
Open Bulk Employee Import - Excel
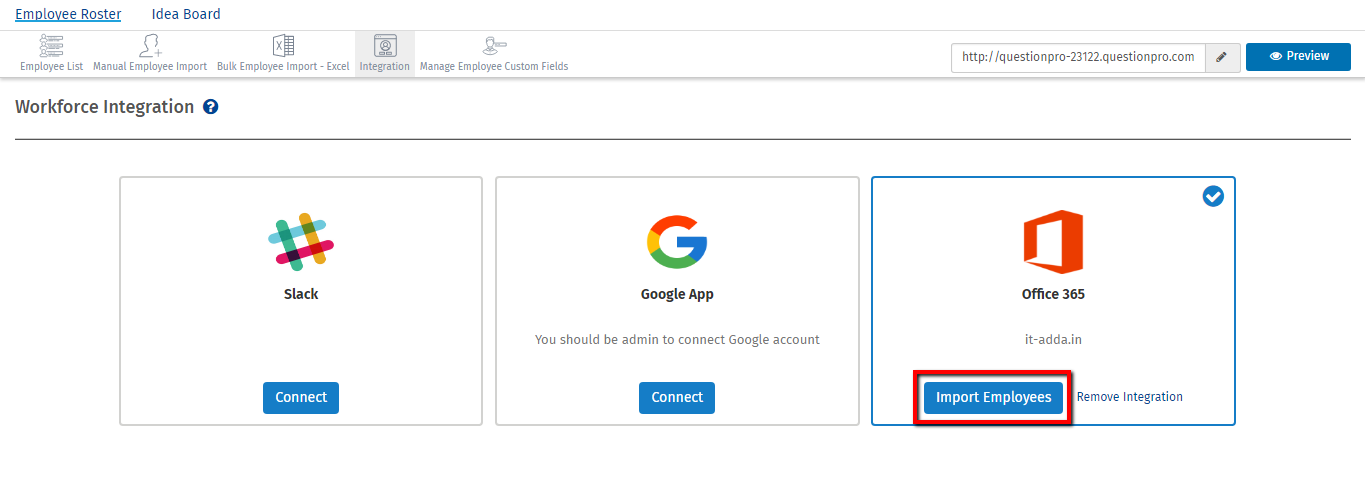(x=283, y=54)
